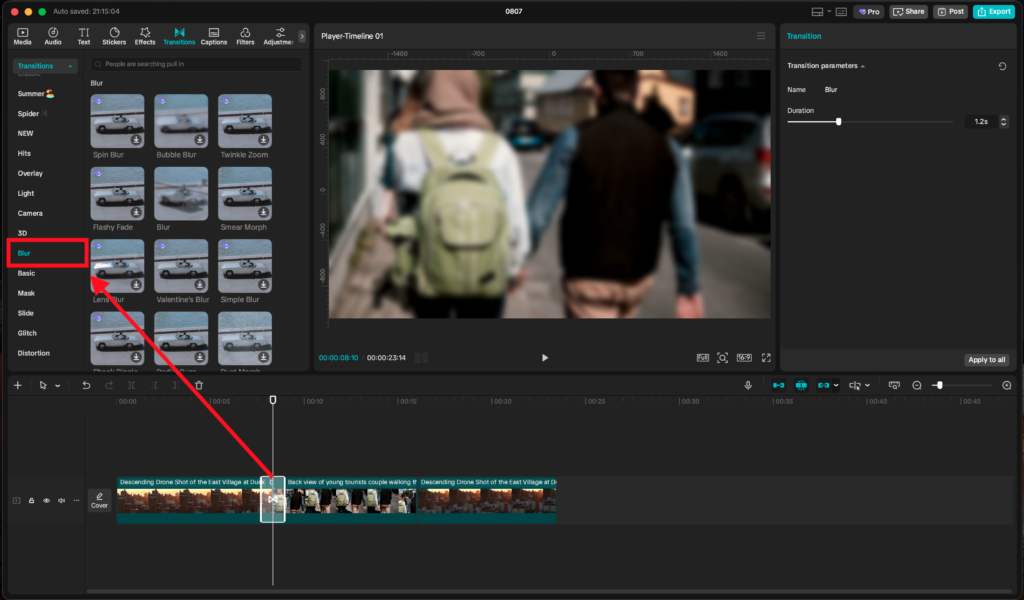Reset transition parameters
The width and height of the screenshot is (1024, 600).
[x=1002, y=66]
